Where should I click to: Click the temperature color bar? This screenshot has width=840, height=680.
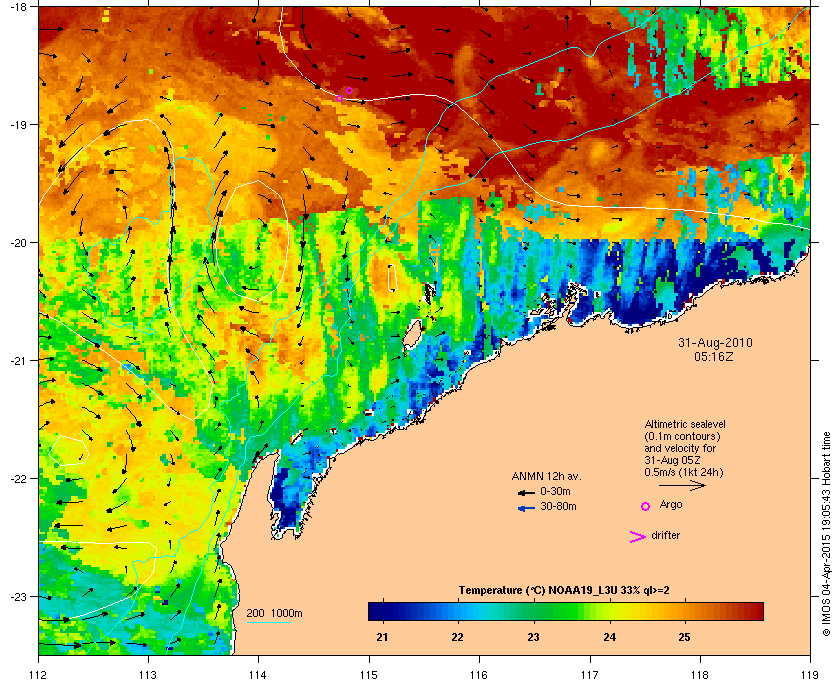pos(566,611)
